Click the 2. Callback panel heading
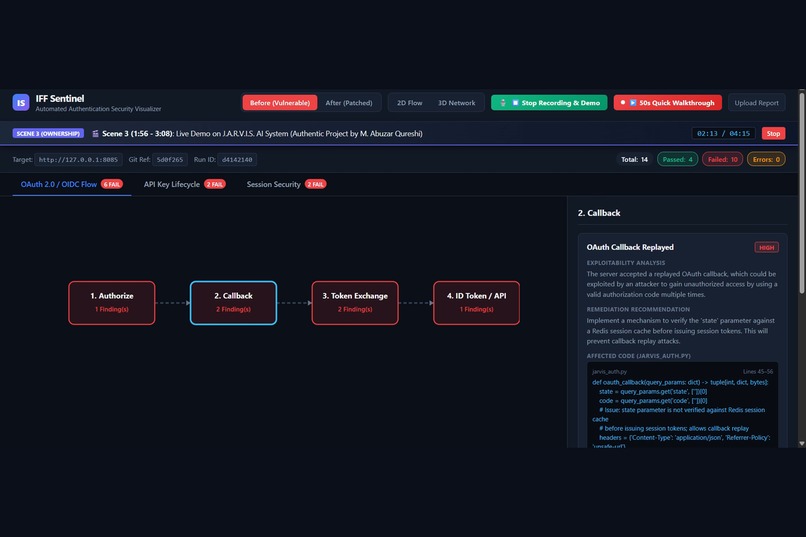806x537 pixels. pyautogui.click(x=599, y=213)
